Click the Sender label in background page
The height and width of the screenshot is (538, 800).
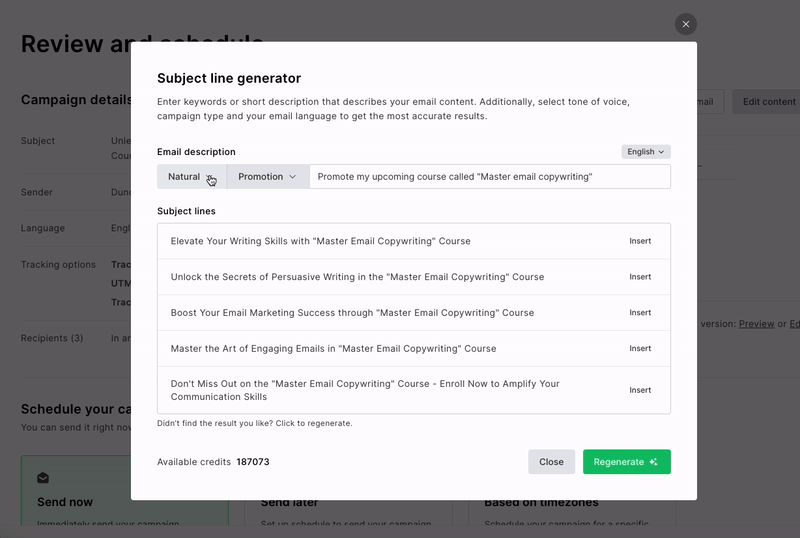click(37, 192)
